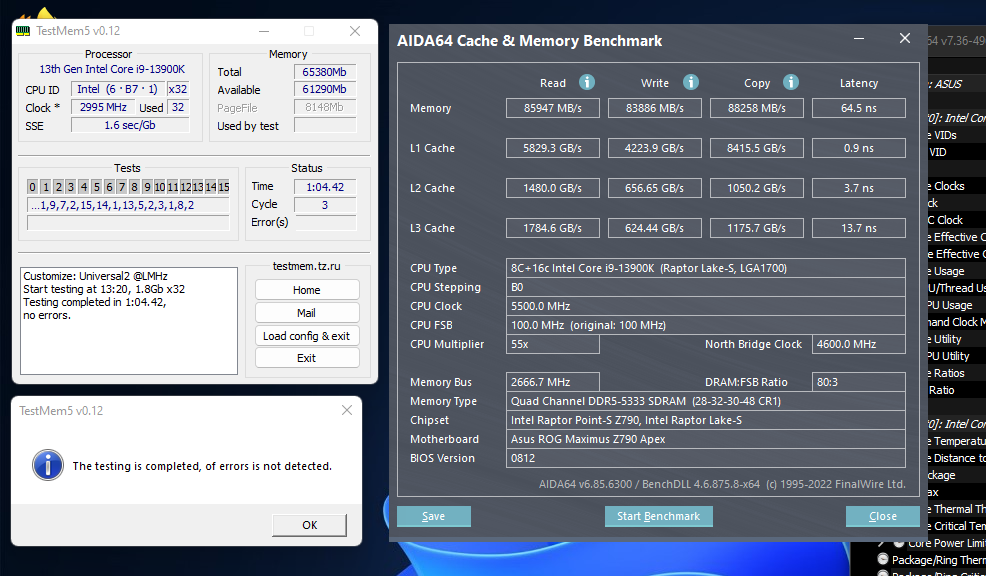Click the Memory Bus 2666.7 MHz field

pyautogui.click(x=553, y=382)
